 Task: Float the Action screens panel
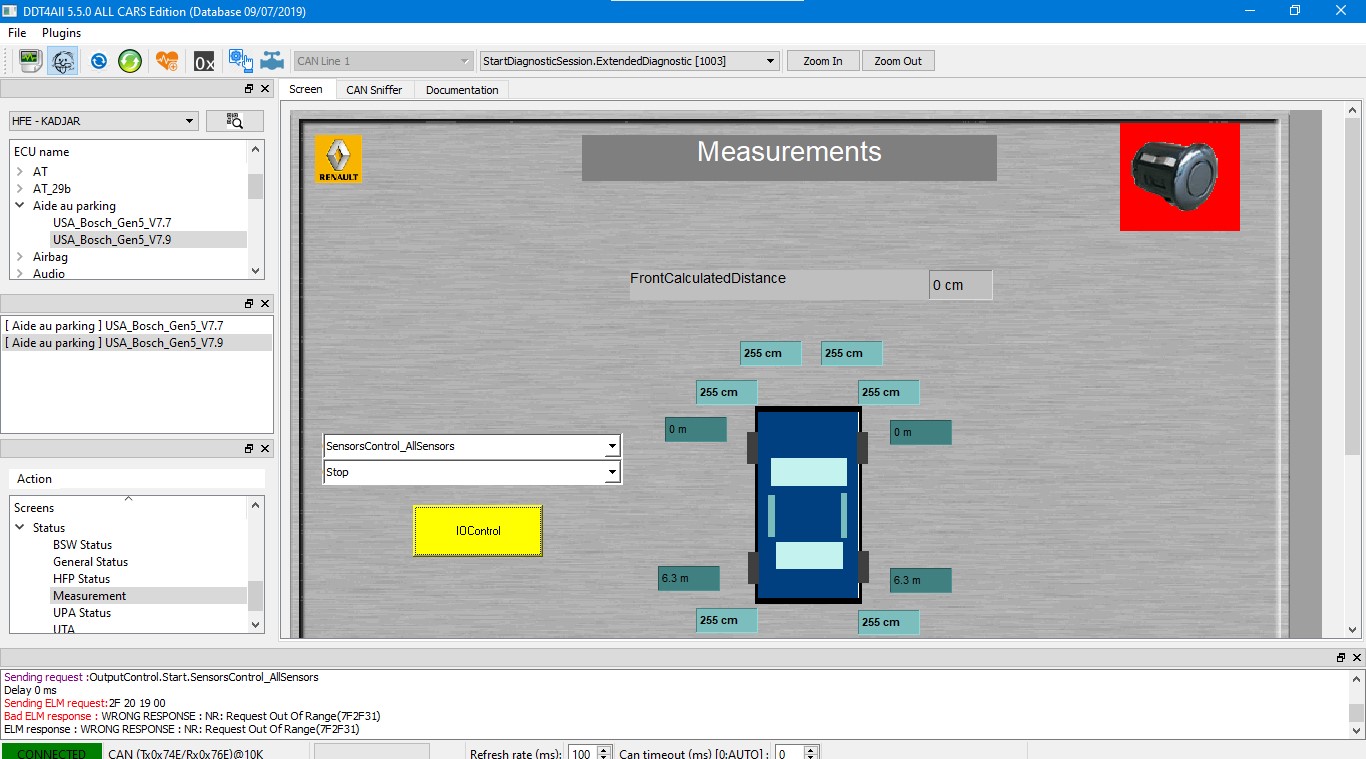point(249,448)
